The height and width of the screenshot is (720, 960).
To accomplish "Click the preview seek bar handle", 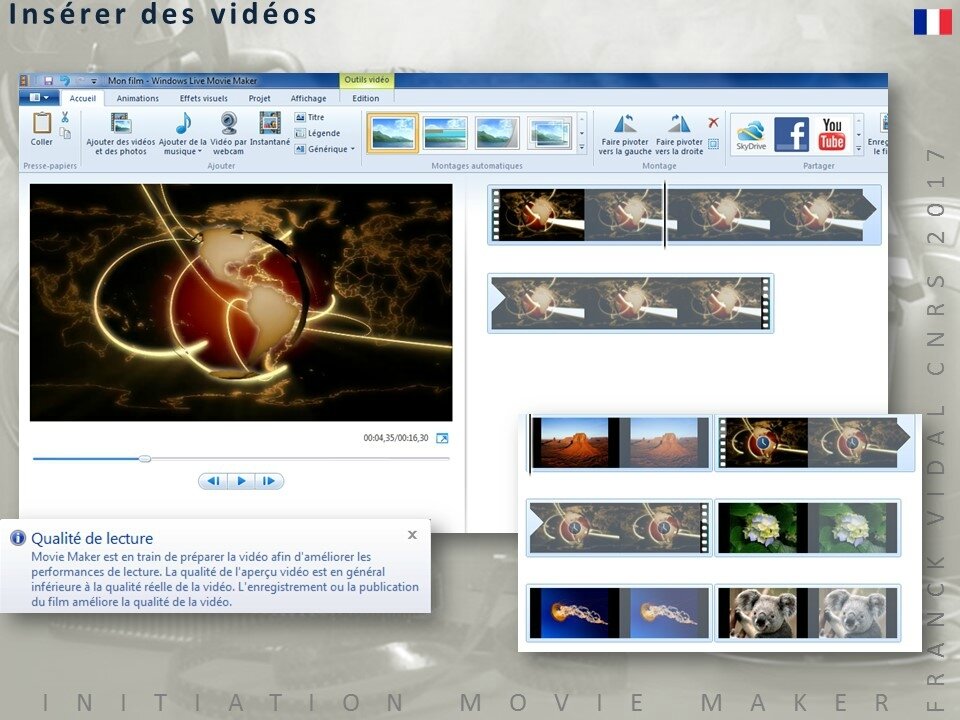I will point(144,459).
